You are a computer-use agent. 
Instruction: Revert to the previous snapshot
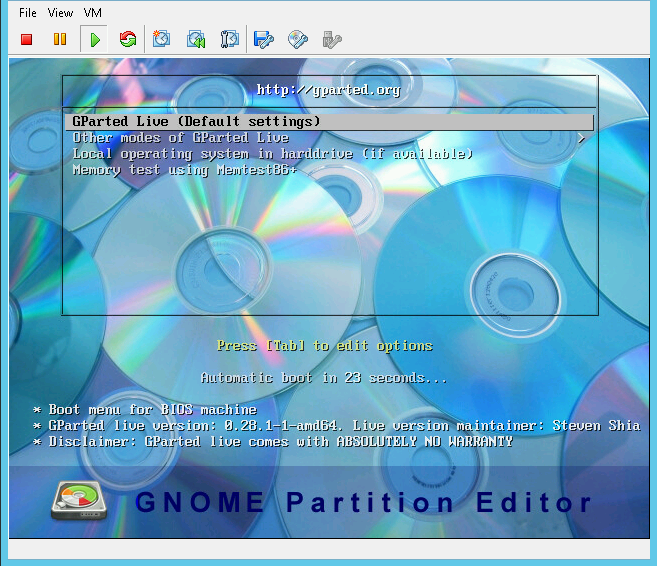(196, 39)
